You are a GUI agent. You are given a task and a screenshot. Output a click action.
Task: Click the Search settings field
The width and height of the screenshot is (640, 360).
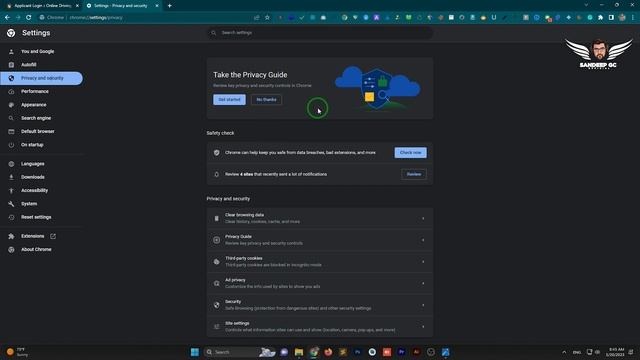pos(320,33)
